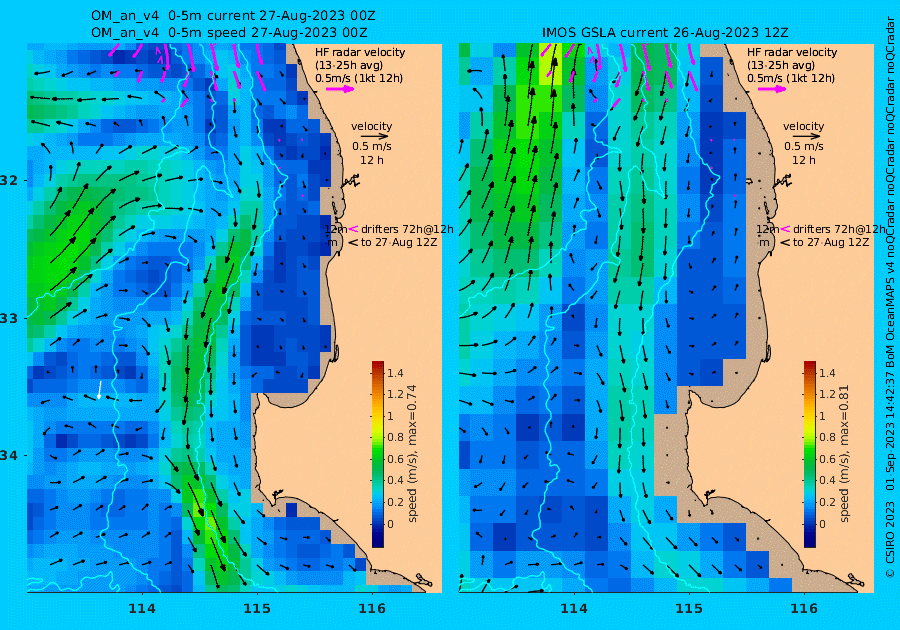Click the black velocity scale arrow in left map

click(x=375, y=137)
